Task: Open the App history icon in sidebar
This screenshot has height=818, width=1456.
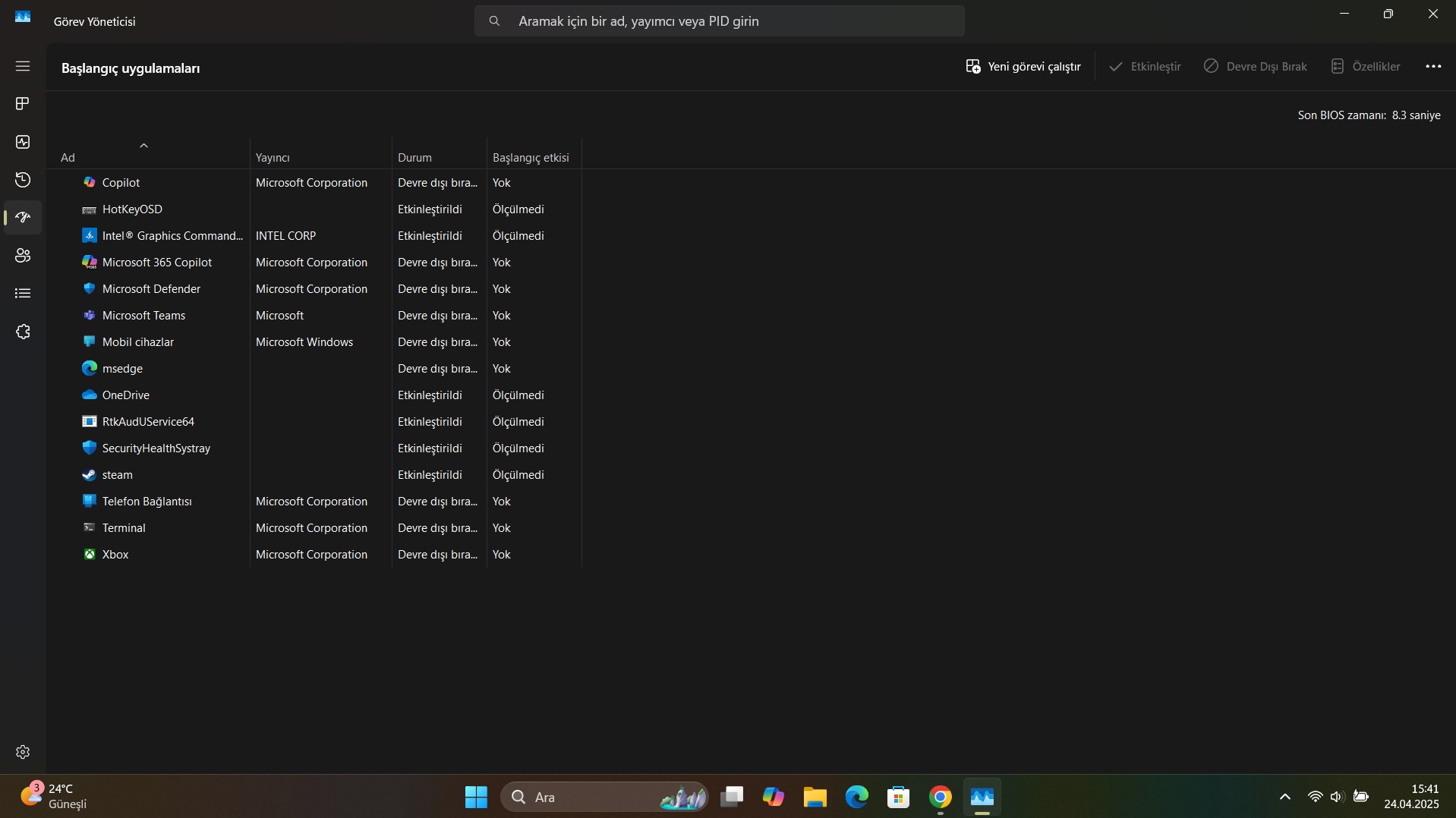Action: pos(23,180)
